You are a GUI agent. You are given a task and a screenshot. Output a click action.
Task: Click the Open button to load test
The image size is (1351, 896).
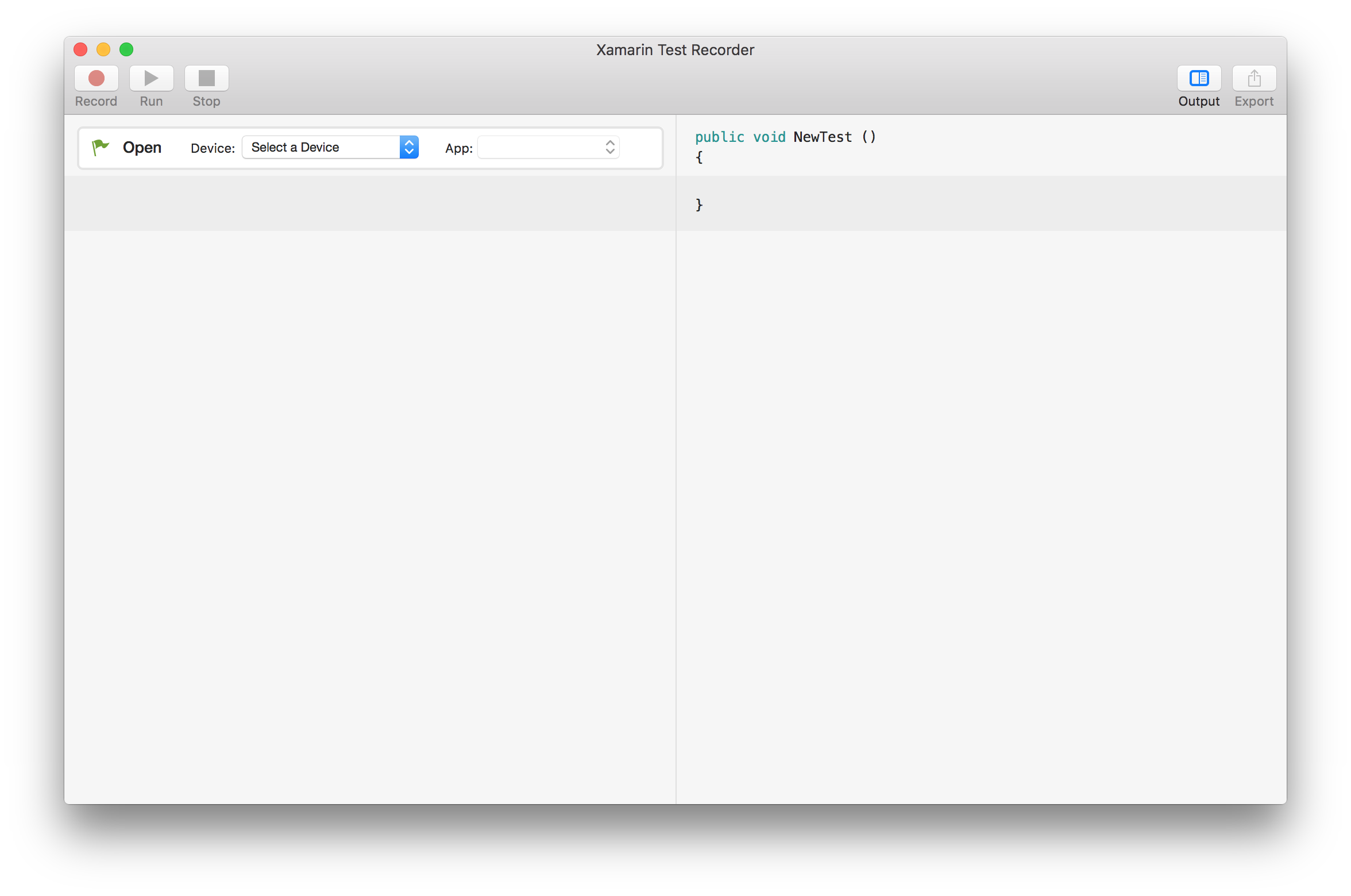pyautogui.click(x=128, y=147)
